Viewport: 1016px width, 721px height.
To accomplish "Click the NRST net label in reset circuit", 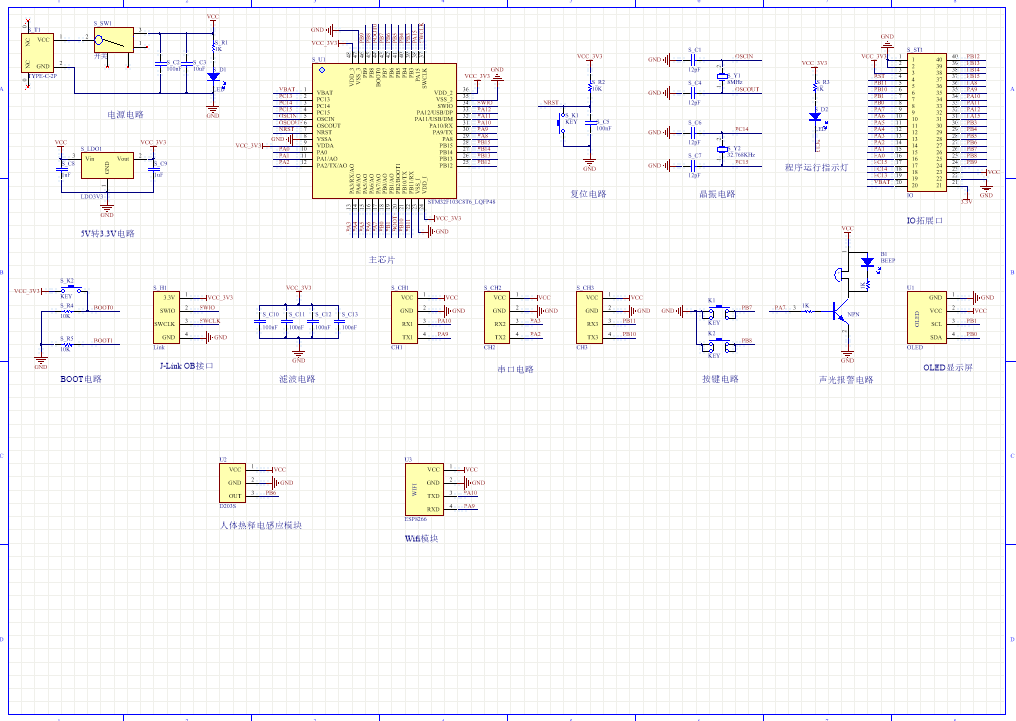I will pyautogui.click(x=551, y=102).
